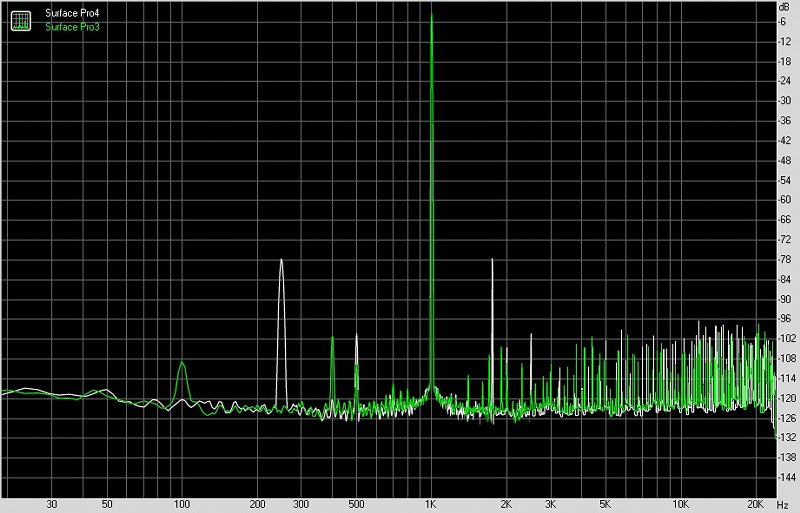Screen dimensions: 800x513
Task: Click the green spike near 400 Hz
Action: [332, 340]
